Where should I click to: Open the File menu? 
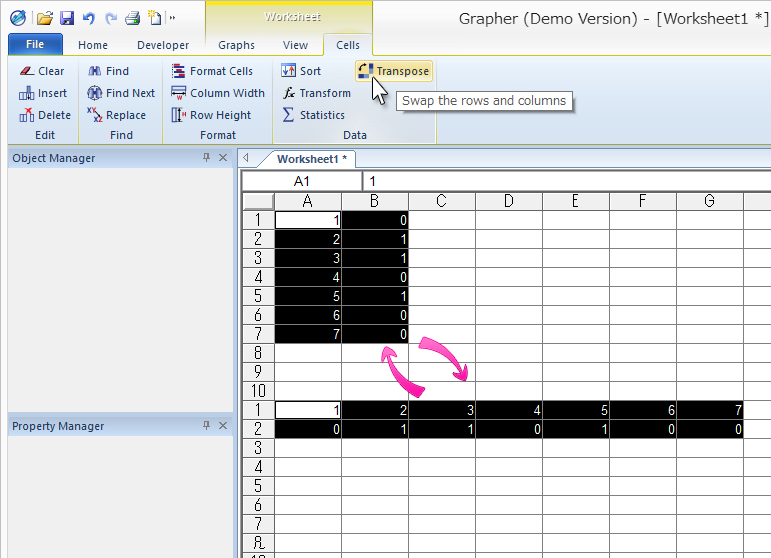[x=35, y=45]
